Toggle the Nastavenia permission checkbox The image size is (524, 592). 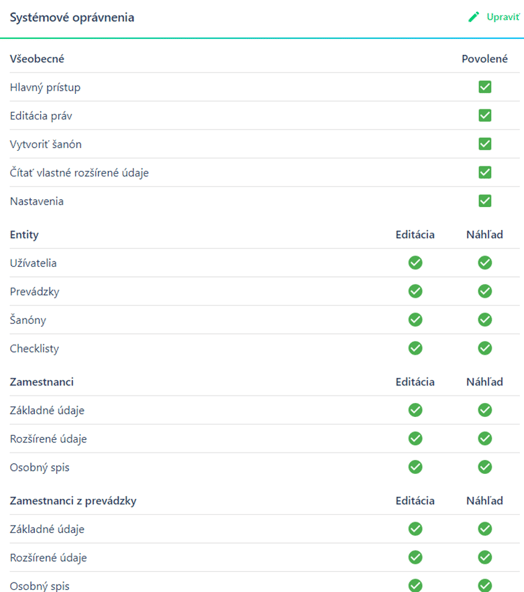point(485,201)
